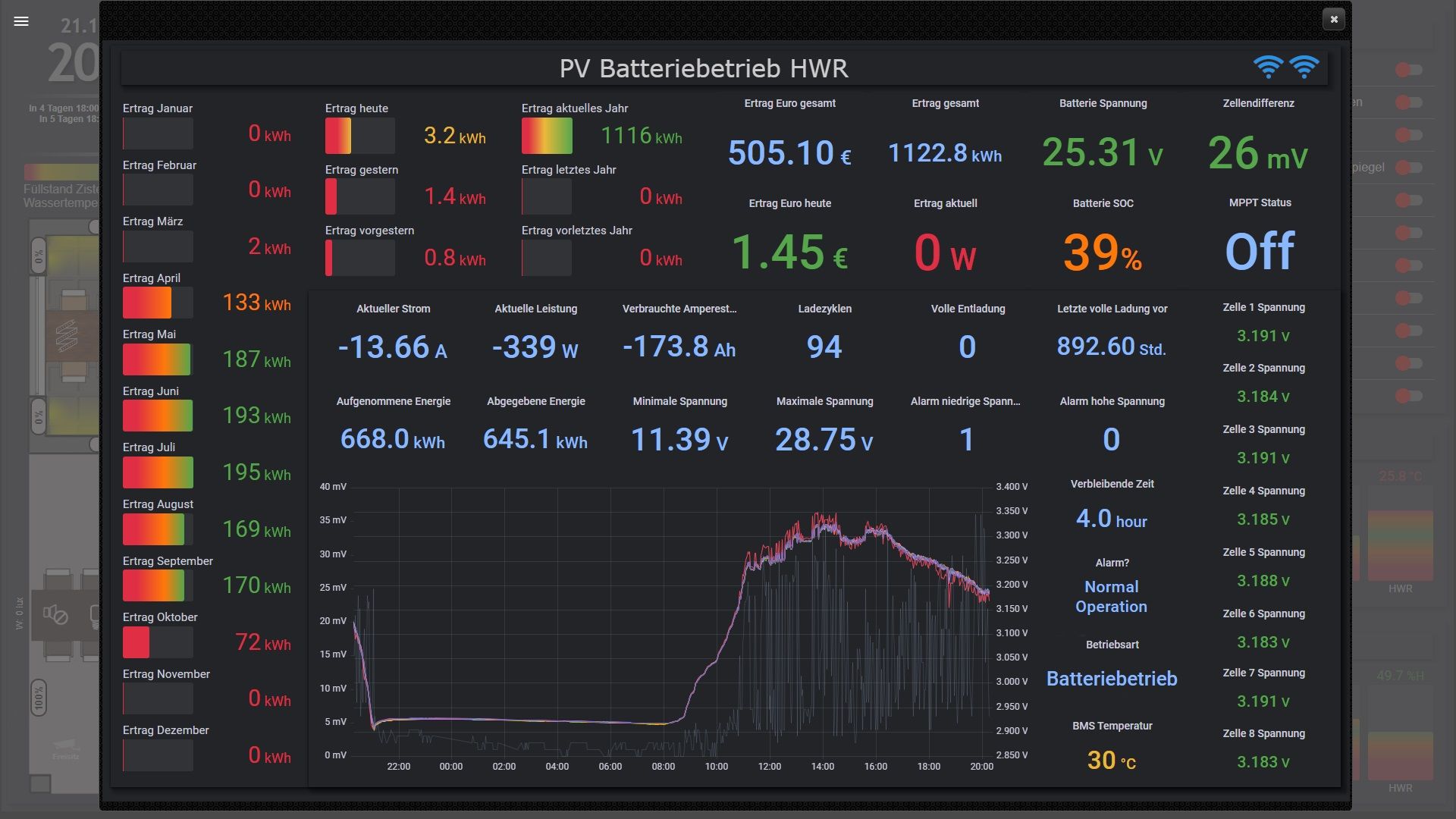Select the 505.10 € Ertrag Euro gesamt value
Image resolution: width=1456 pixels, height=819 pixels.
(789, 153)
